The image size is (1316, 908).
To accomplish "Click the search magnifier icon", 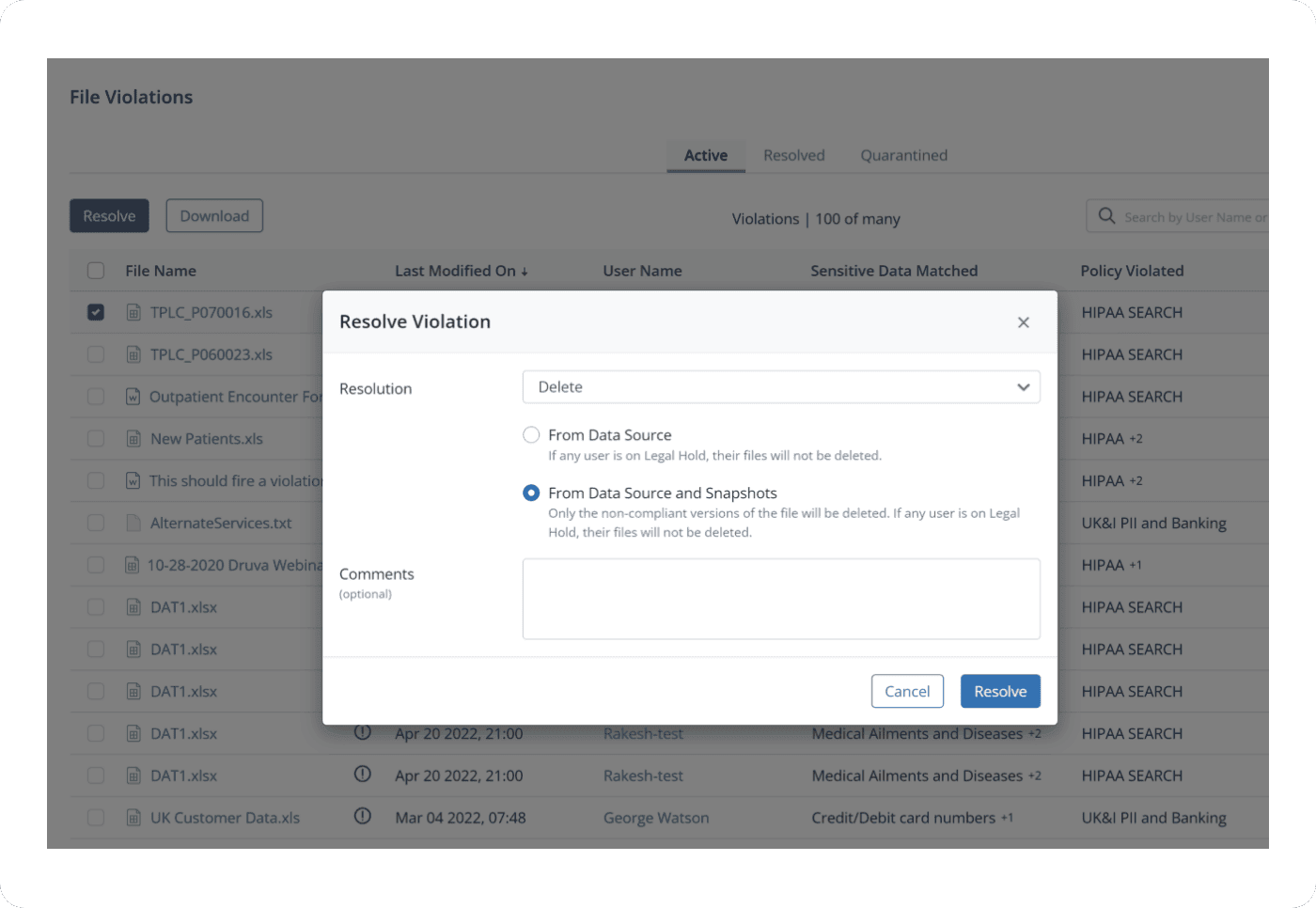I will point(1107,216).
